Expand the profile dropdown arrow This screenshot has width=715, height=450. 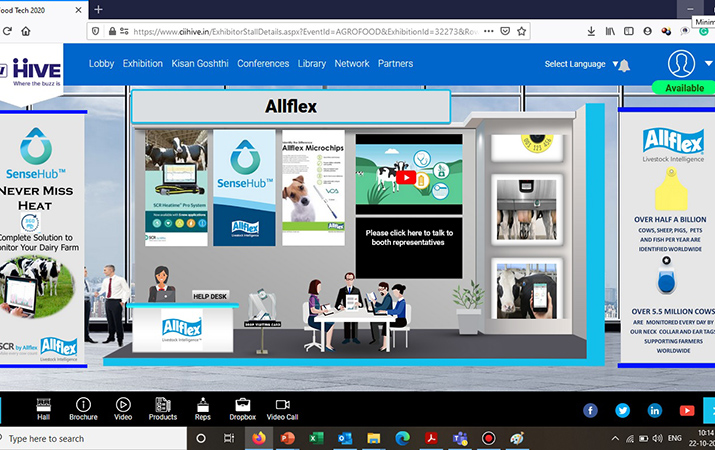[708, 63]
